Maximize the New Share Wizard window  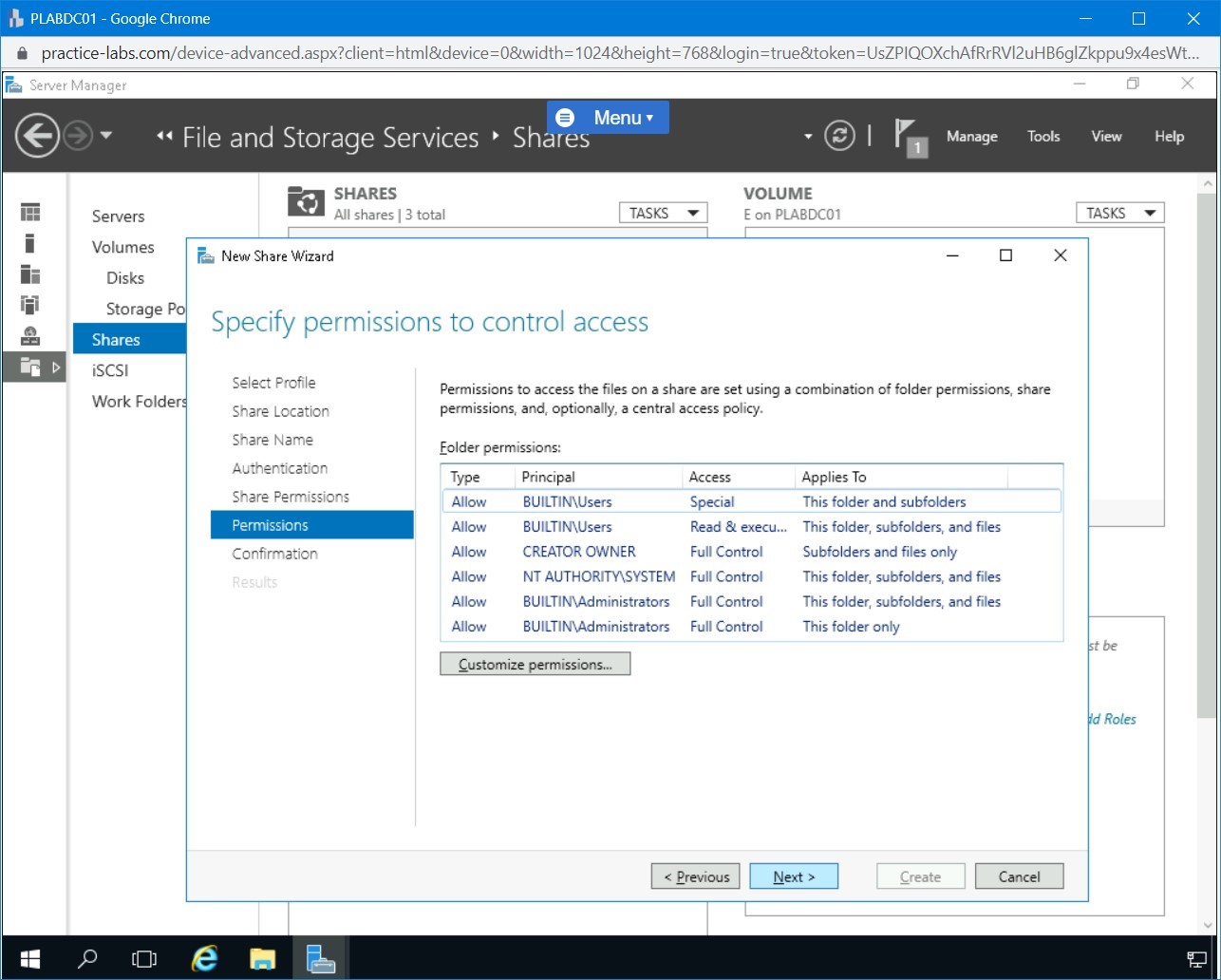point(1005,255)
